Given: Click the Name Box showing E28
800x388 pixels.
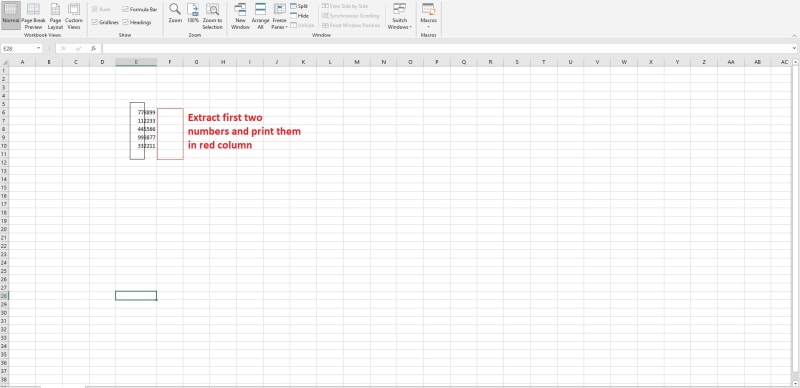Looking at the screenshot, I should coord(18,48).
